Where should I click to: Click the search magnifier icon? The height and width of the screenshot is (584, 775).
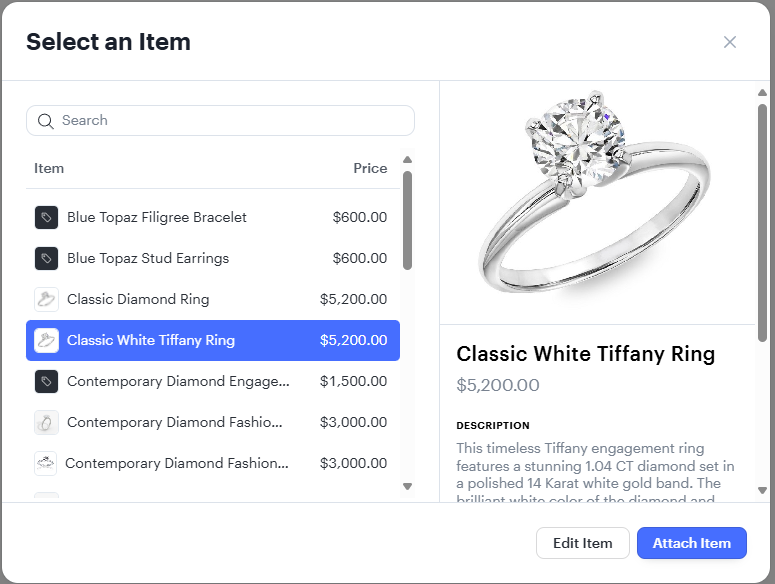pyautogui.click(x=45, y=121)
